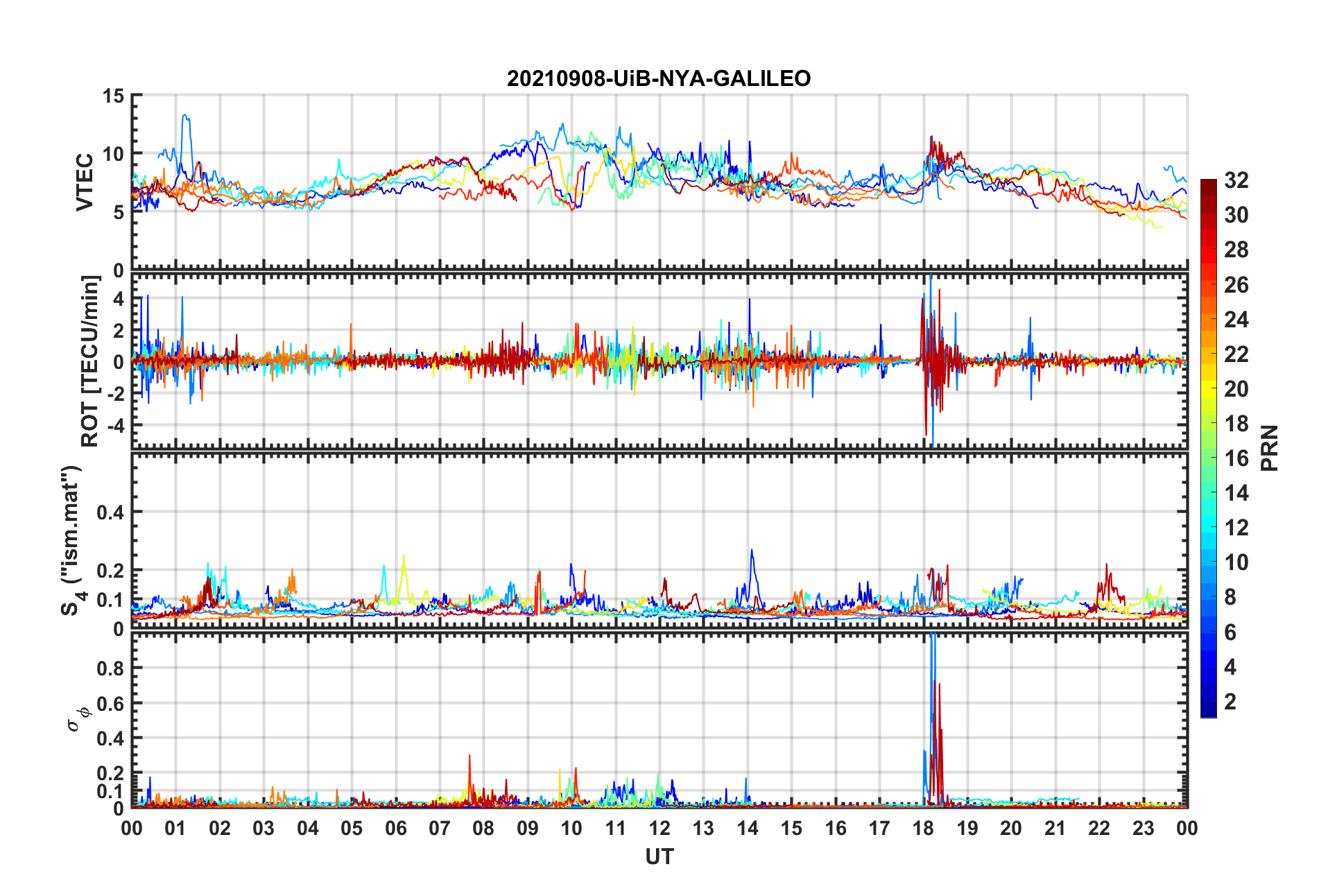Click the VTEC spike near 01 UT
Viewport: 1319px width, 896px height.
coord(185,139)
